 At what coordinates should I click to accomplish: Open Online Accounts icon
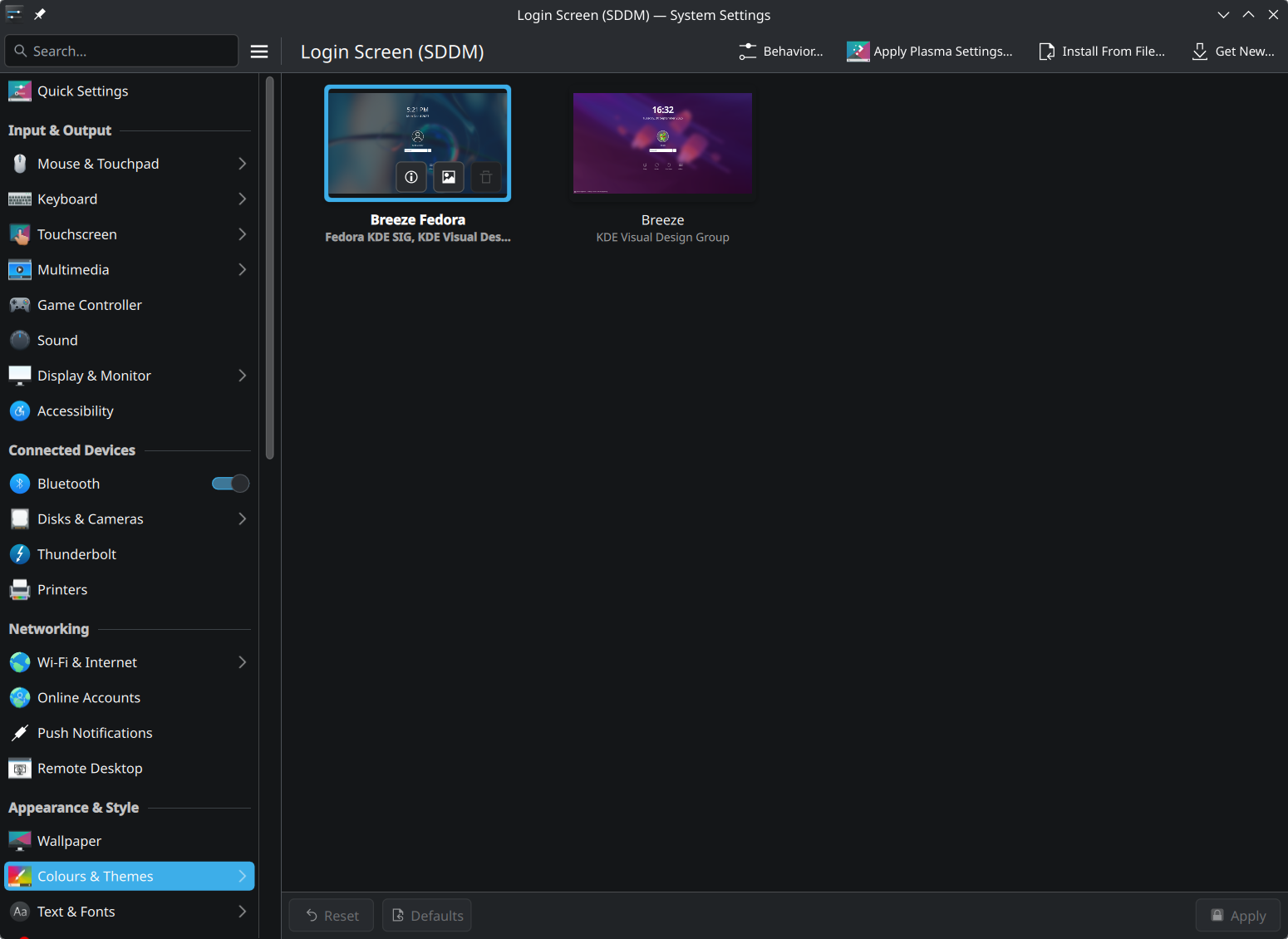(x=20, y=698)
